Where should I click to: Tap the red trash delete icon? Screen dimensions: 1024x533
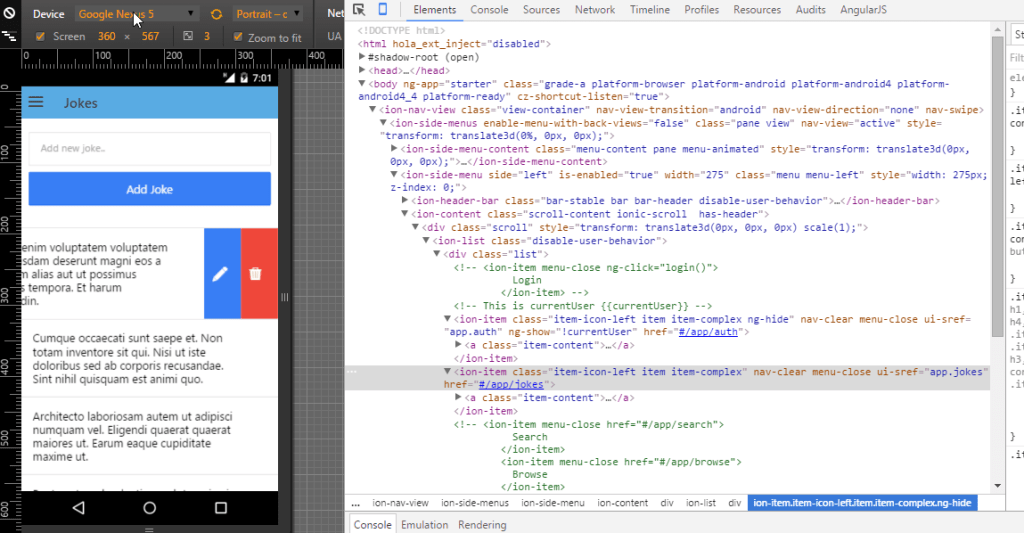[256, 274]
